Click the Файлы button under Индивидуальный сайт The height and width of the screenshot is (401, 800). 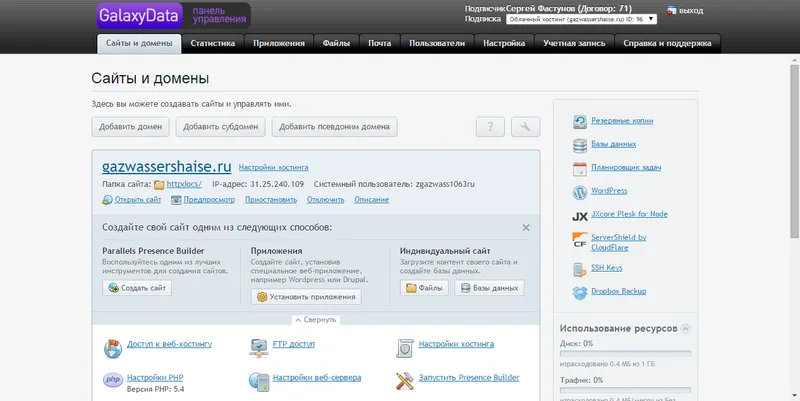tap(424, 288)
